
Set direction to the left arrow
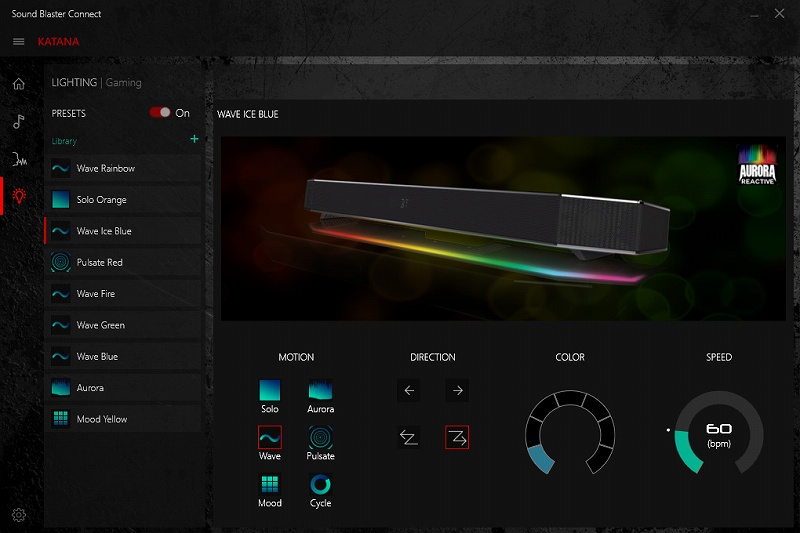[x=409, y=390]
